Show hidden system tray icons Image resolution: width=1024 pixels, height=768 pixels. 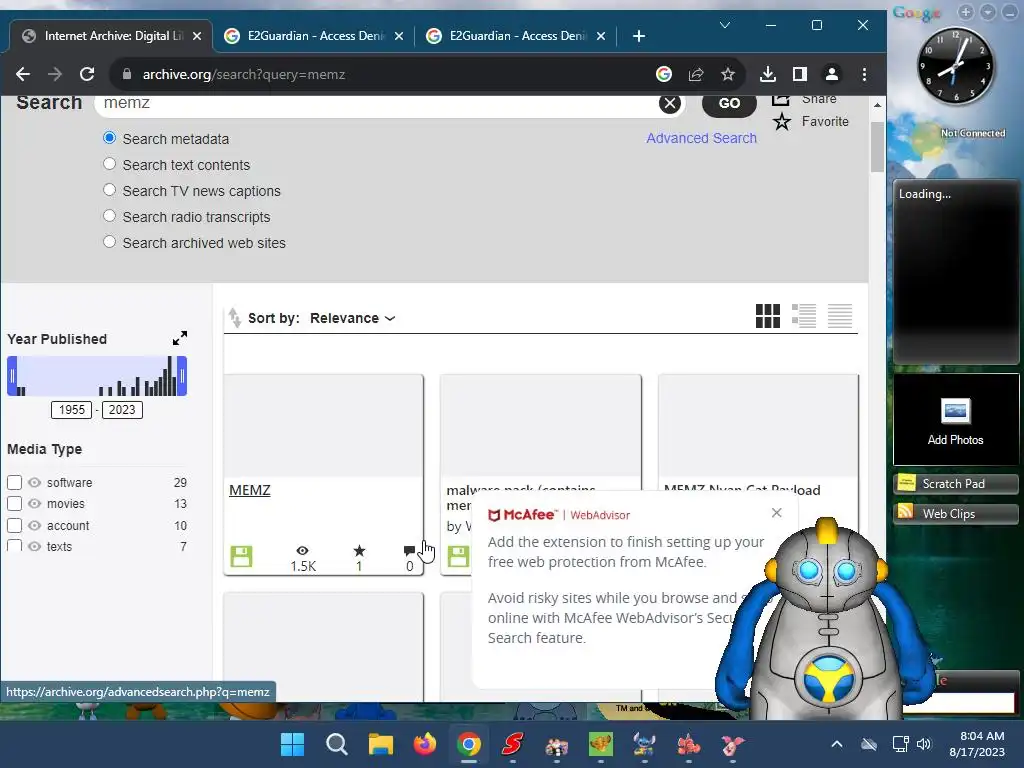(x=837, y=744)
